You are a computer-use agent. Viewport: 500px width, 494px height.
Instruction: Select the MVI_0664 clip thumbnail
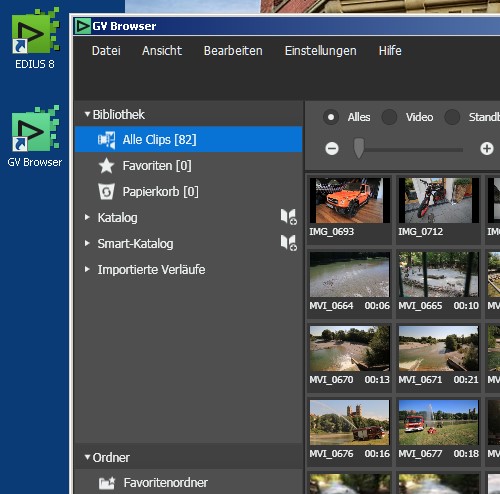[x=349, y=274]
